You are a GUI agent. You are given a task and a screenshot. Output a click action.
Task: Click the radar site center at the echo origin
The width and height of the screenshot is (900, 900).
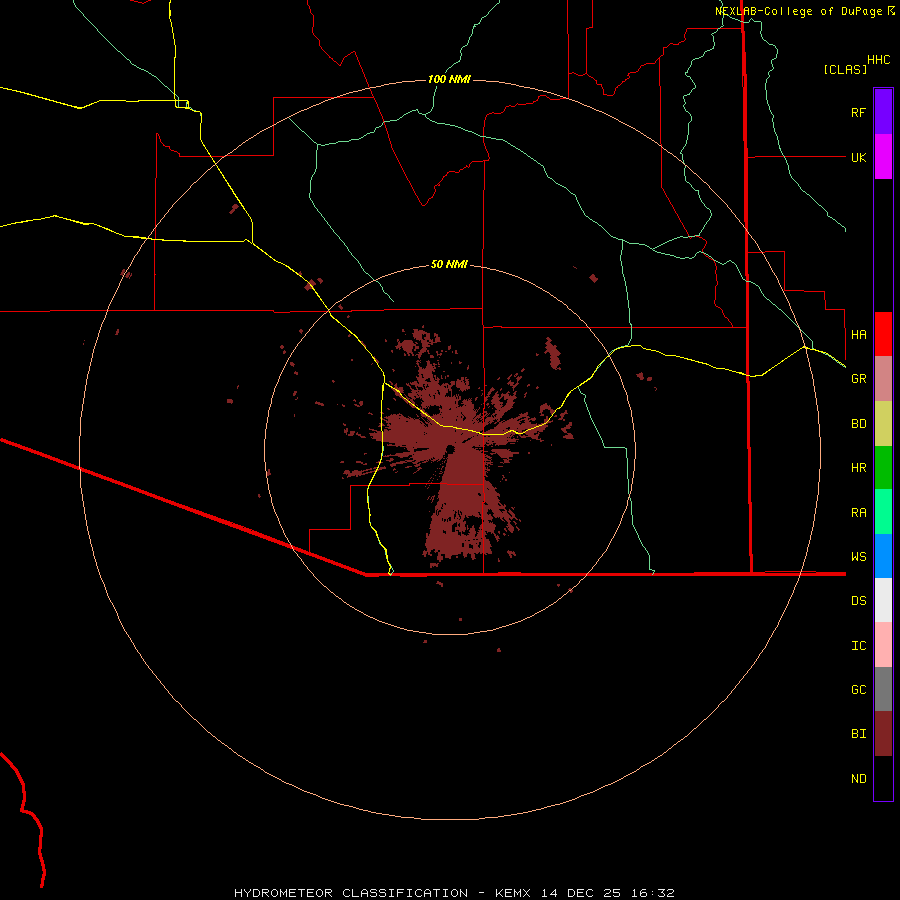[x=451, y=449]
